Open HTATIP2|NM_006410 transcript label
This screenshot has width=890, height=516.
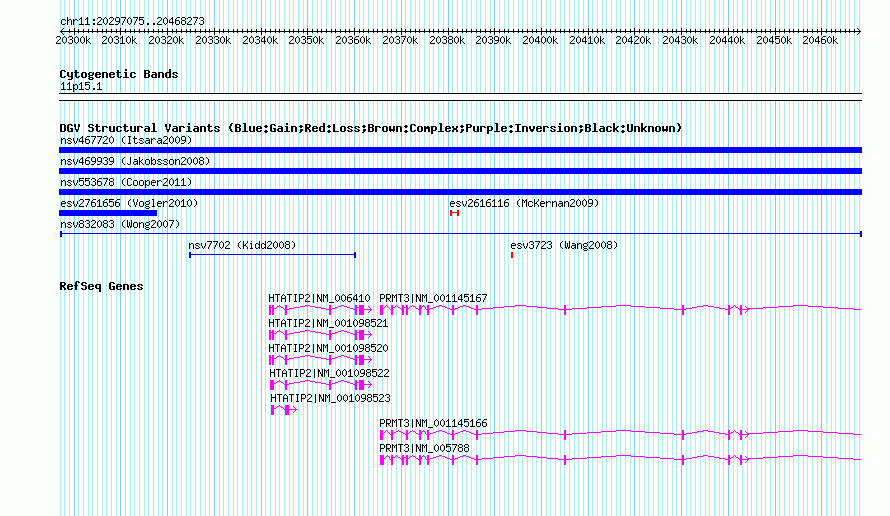coord(319,298)
